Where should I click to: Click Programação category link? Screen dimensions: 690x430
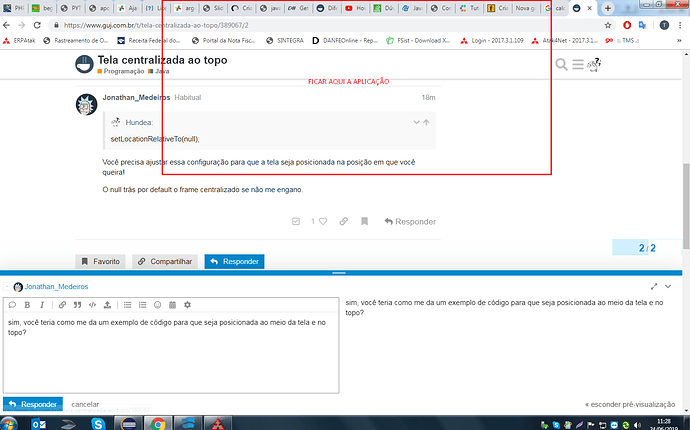pos(121,71)
